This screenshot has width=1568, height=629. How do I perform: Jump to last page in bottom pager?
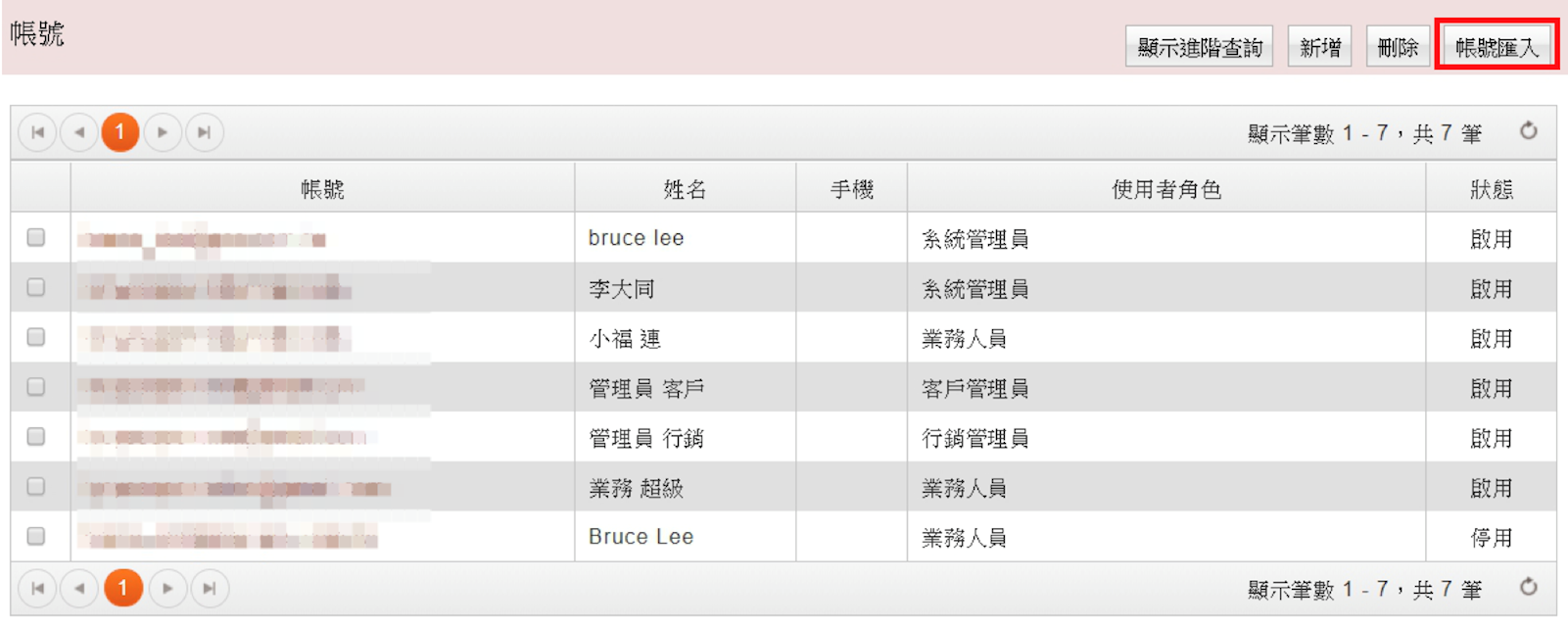210,589
